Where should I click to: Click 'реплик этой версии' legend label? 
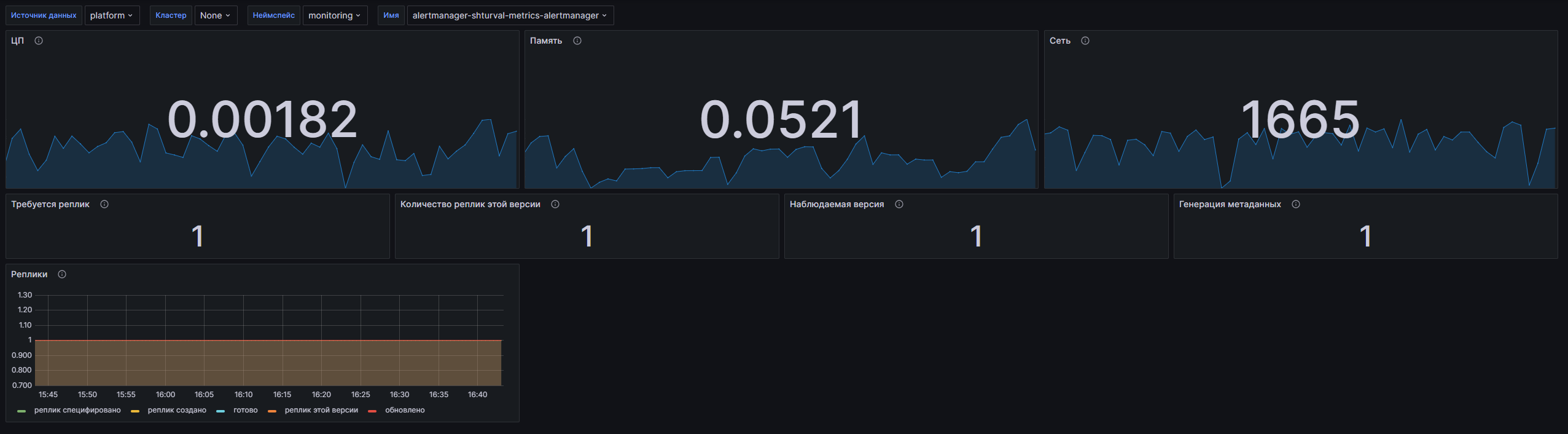(321, 410)
